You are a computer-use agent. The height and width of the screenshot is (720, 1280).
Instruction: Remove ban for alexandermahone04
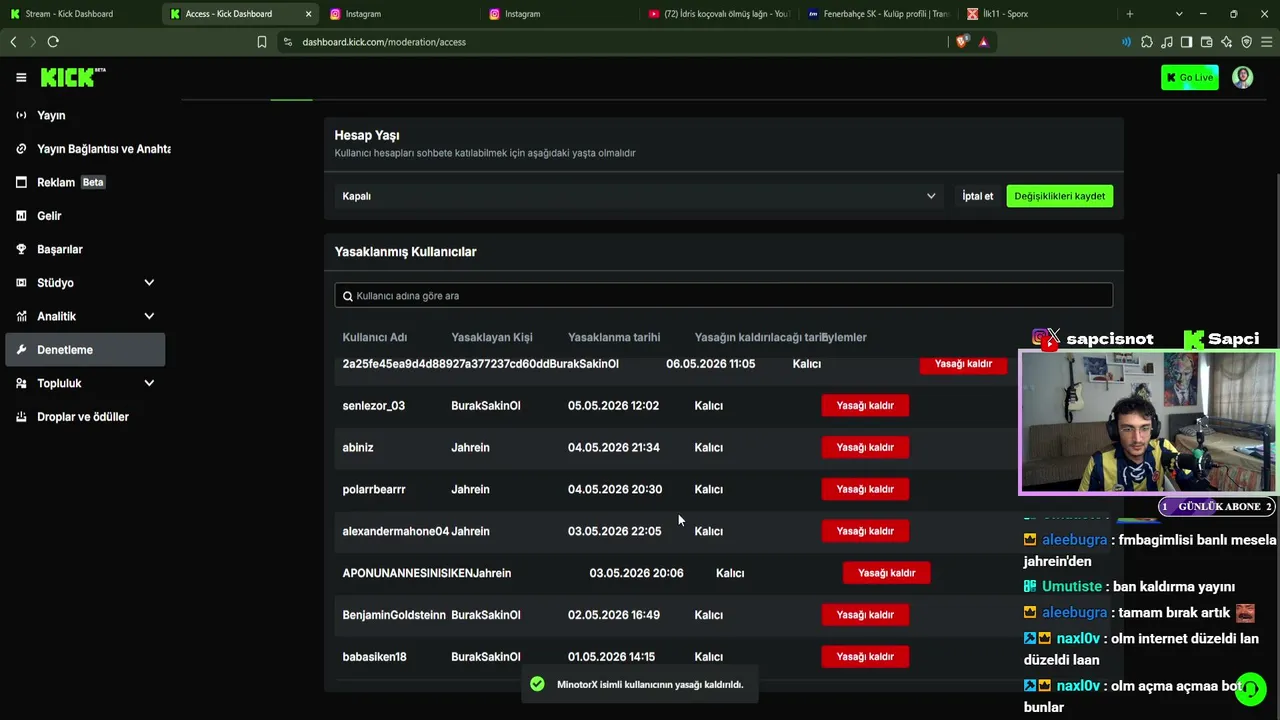[865, 531]
